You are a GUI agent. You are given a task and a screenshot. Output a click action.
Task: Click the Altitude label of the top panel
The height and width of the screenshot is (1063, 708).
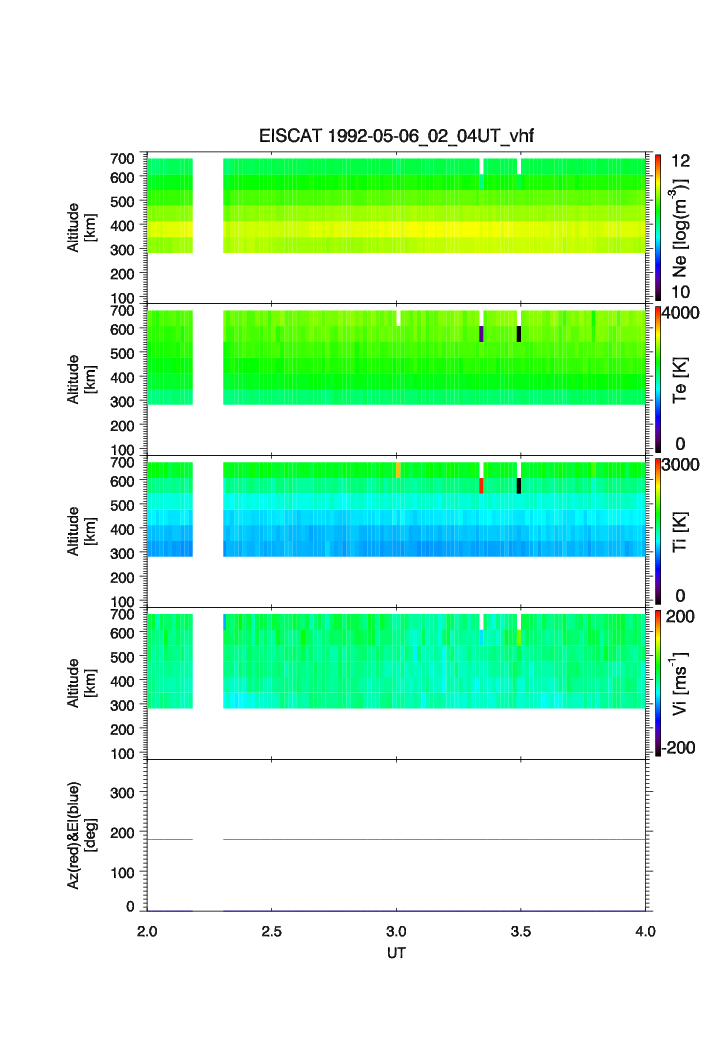83,227
